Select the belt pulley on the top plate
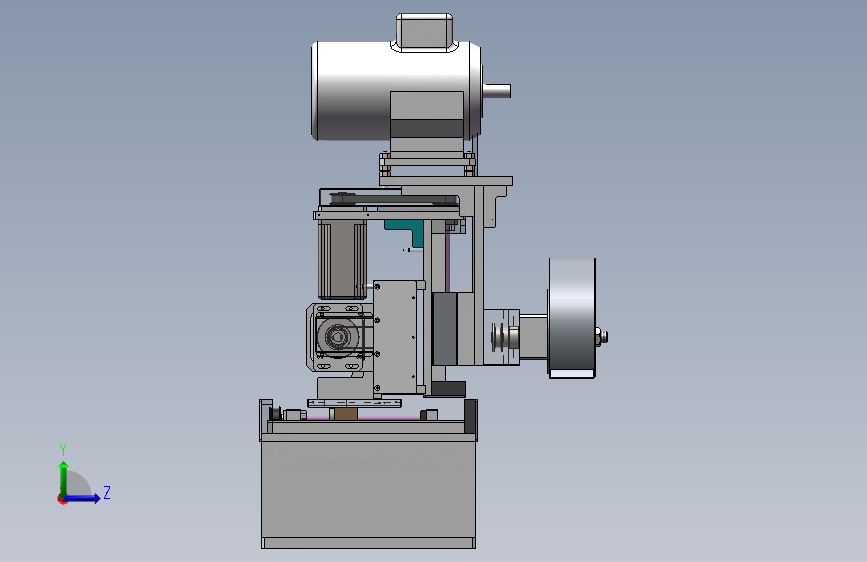Screen dimensions: 867x562 pyautogui.click(x=344, y=198)
